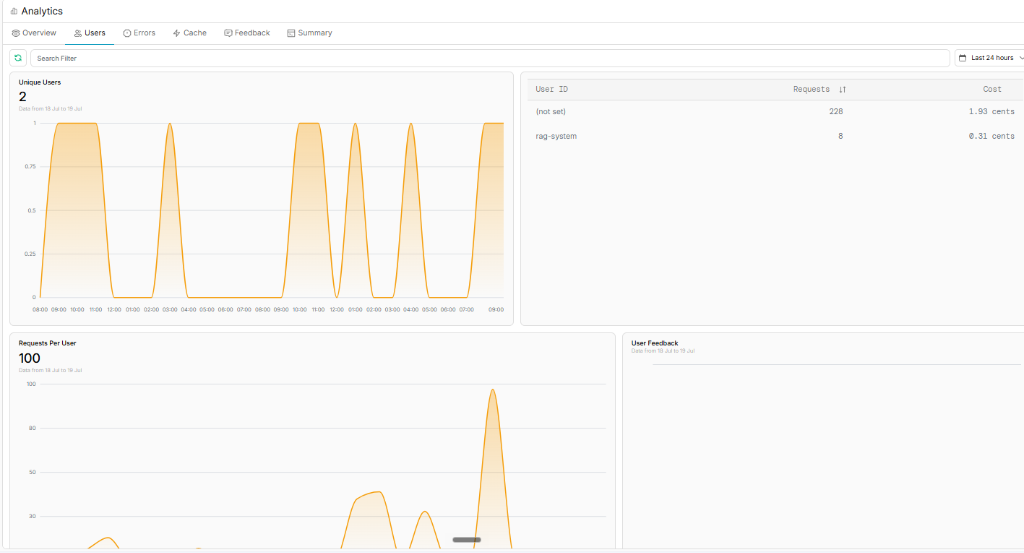Screen dimensions: 1024x553
Task: Click the Unique Users count 2
Action: pyautogui.click(x=23, y=97)
